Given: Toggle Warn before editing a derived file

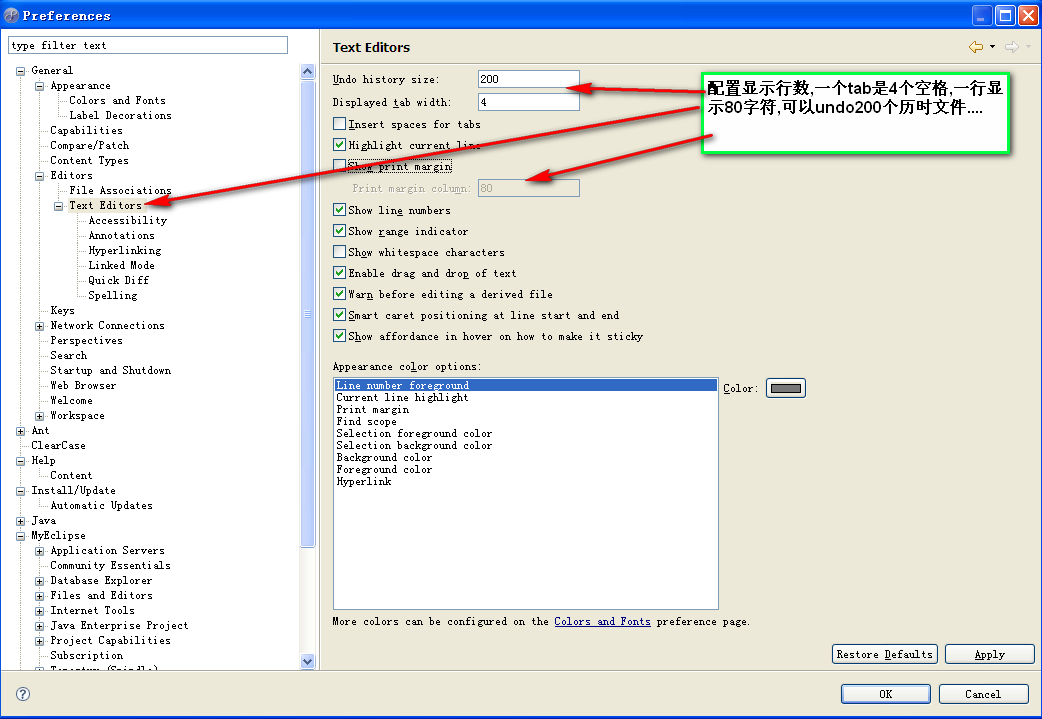Looking at the screenshot, I should pos(340,294).
